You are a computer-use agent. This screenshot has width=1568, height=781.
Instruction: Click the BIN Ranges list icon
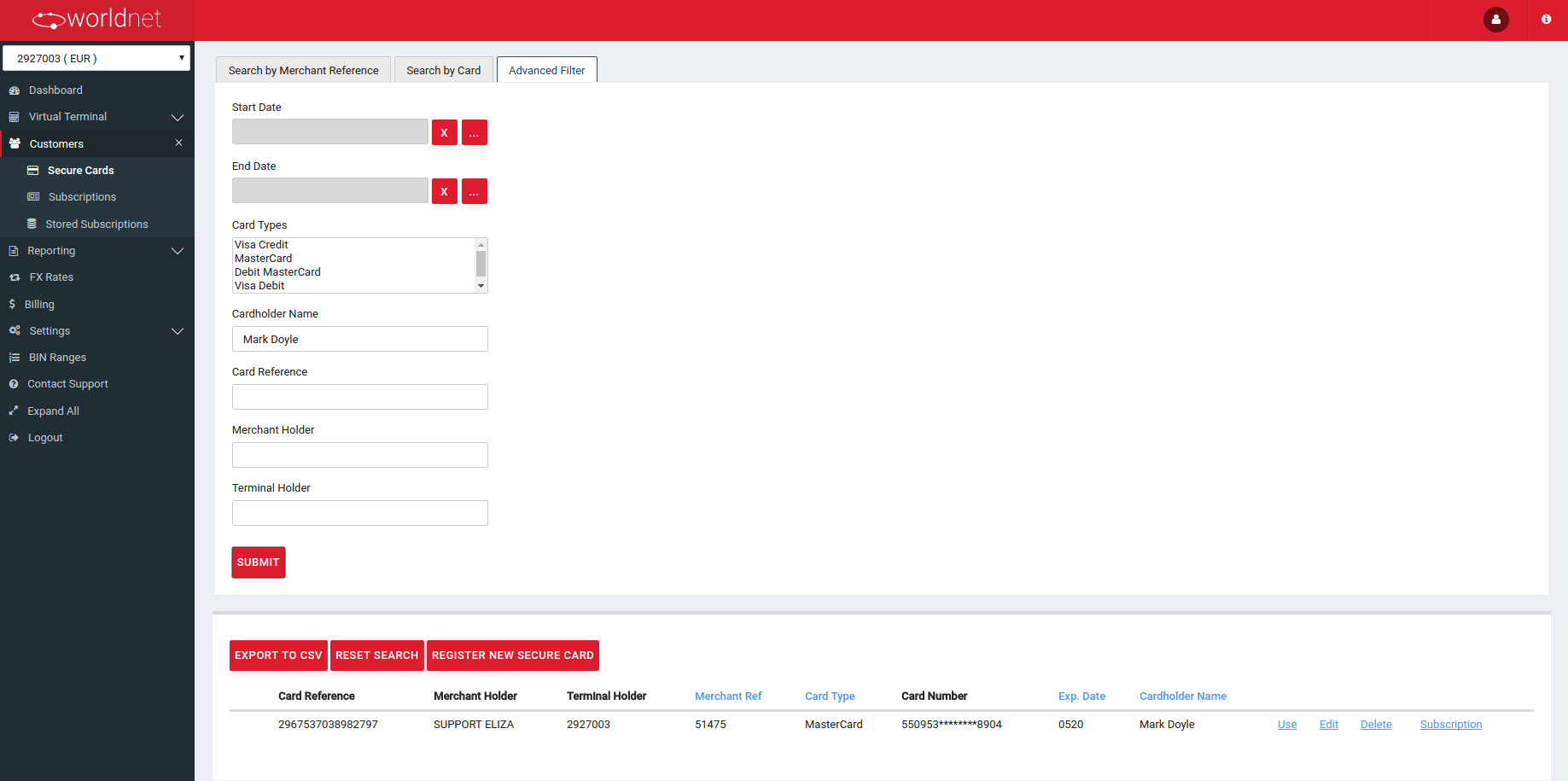click(15, 358)
